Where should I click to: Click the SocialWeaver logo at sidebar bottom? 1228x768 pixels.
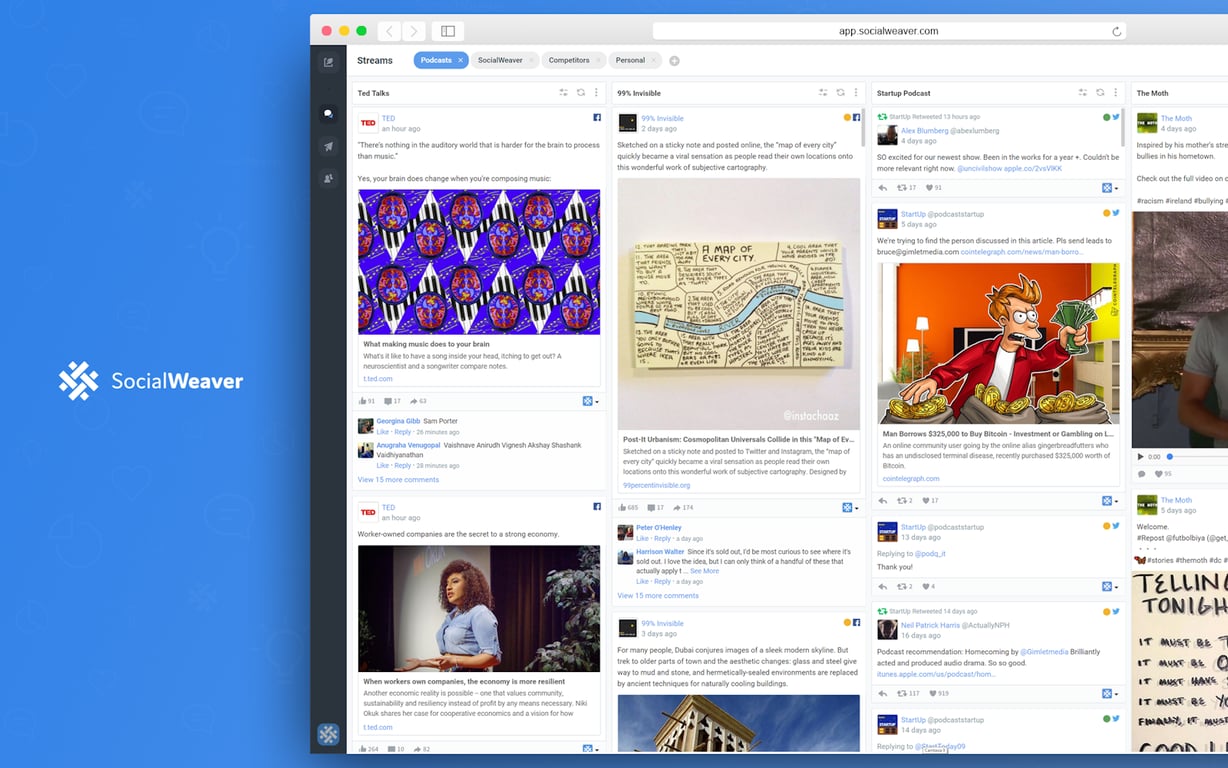[x=328, y=734]
